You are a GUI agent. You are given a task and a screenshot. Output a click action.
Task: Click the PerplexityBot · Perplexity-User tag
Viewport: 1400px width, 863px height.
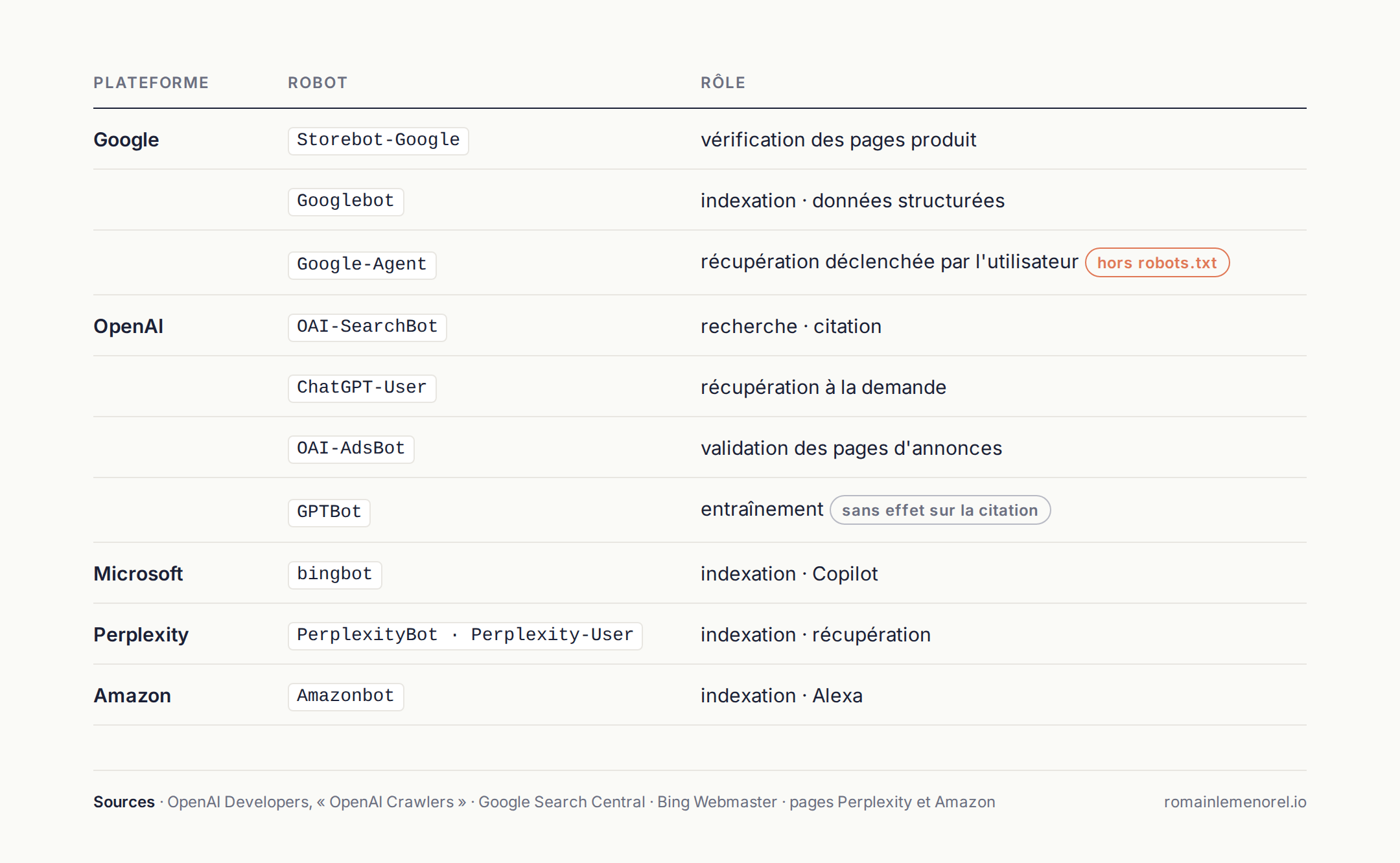[465, 635]
